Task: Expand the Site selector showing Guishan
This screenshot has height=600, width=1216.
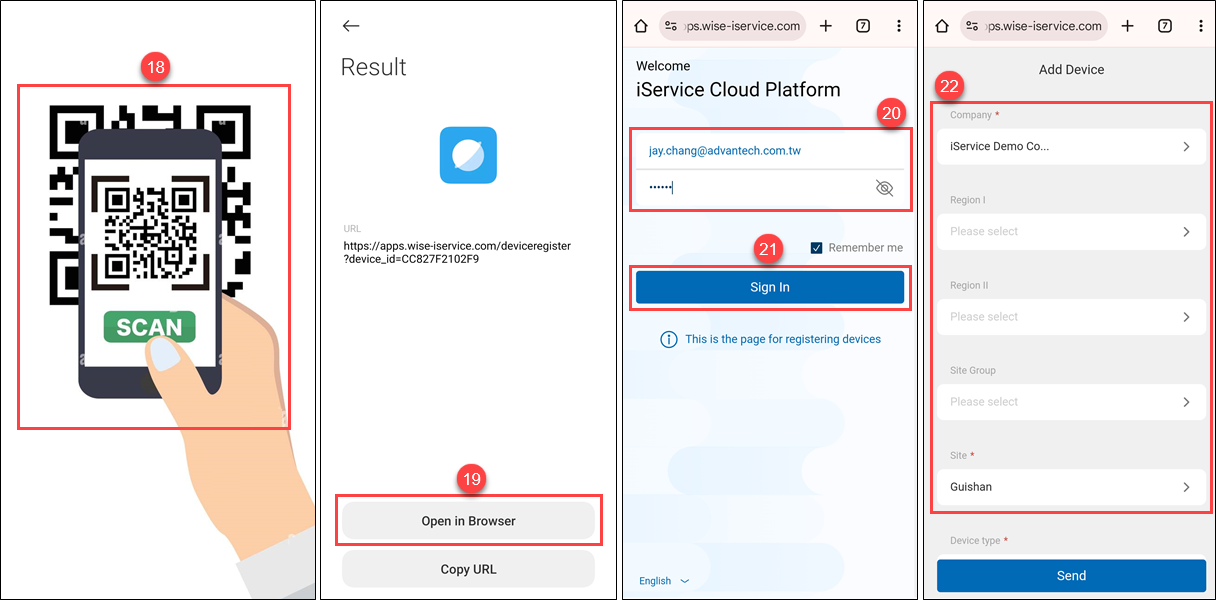Action: pos(1070,487)
